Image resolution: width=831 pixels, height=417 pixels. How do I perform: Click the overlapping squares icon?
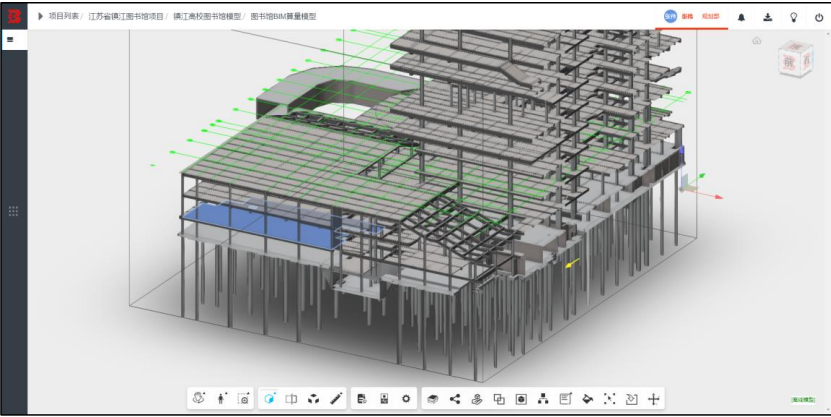pyautogui.click(x=499, y=399)
